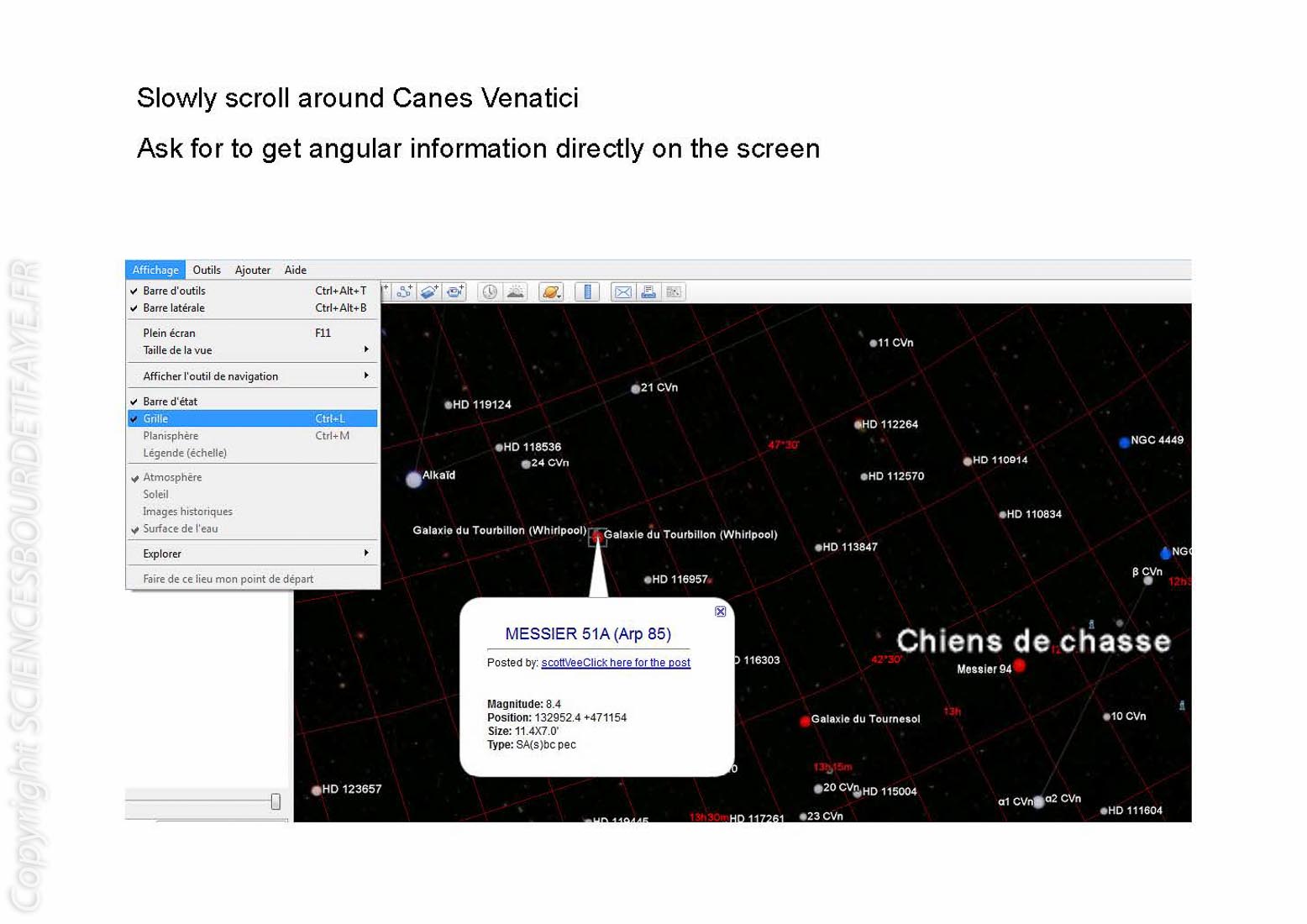Click the Magnitude: 8.4 text
Viewport: 1307px width, 924px height.
point(524,704)
